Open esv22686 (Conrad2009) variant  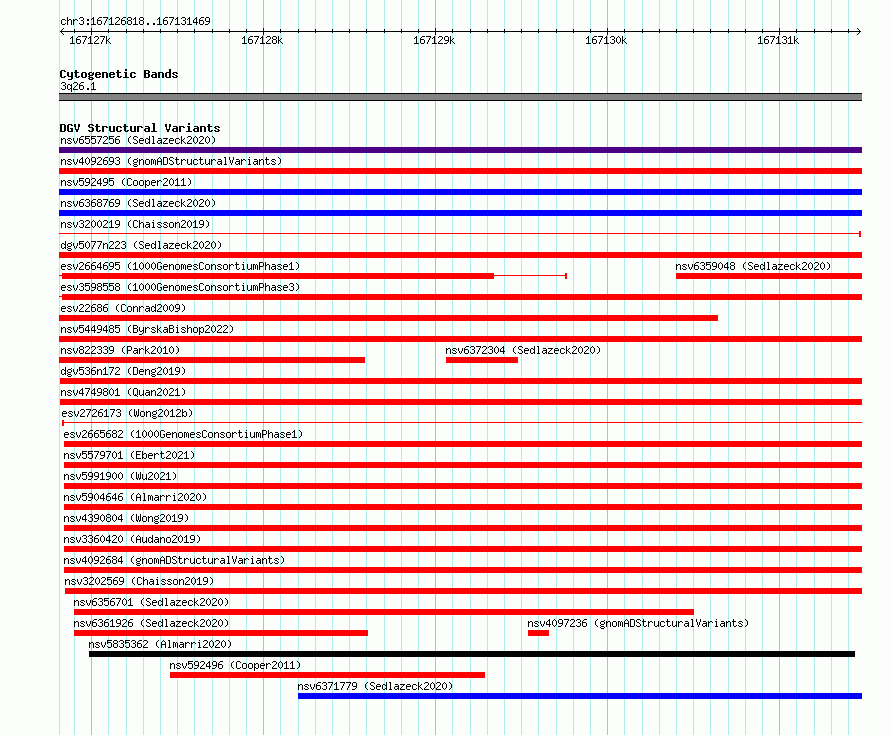pyautogui.click(x=123, y=308)
